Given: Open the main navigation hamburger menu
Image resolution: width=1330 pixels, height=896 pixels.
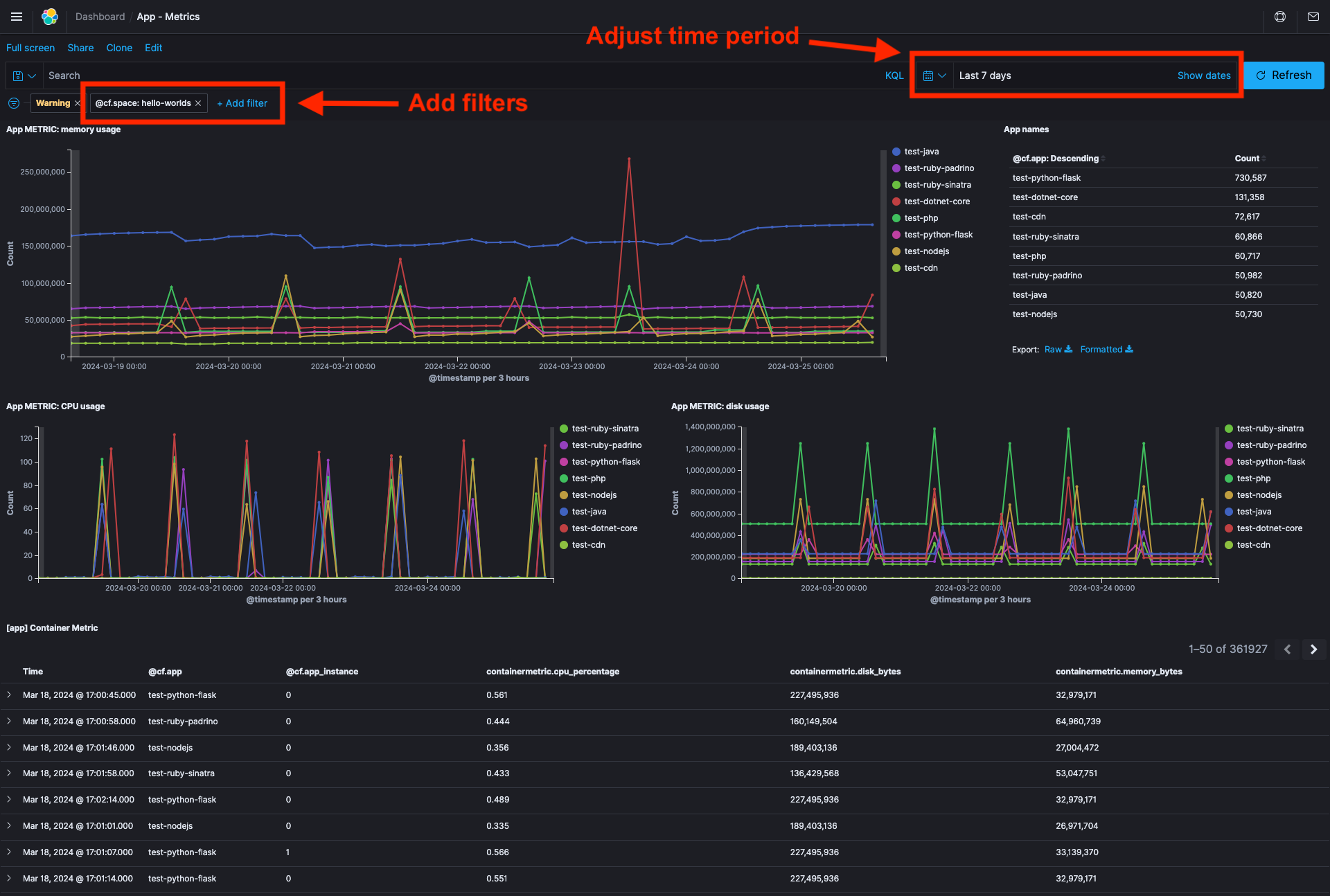Looking at the screenshot, I should 16,17.
